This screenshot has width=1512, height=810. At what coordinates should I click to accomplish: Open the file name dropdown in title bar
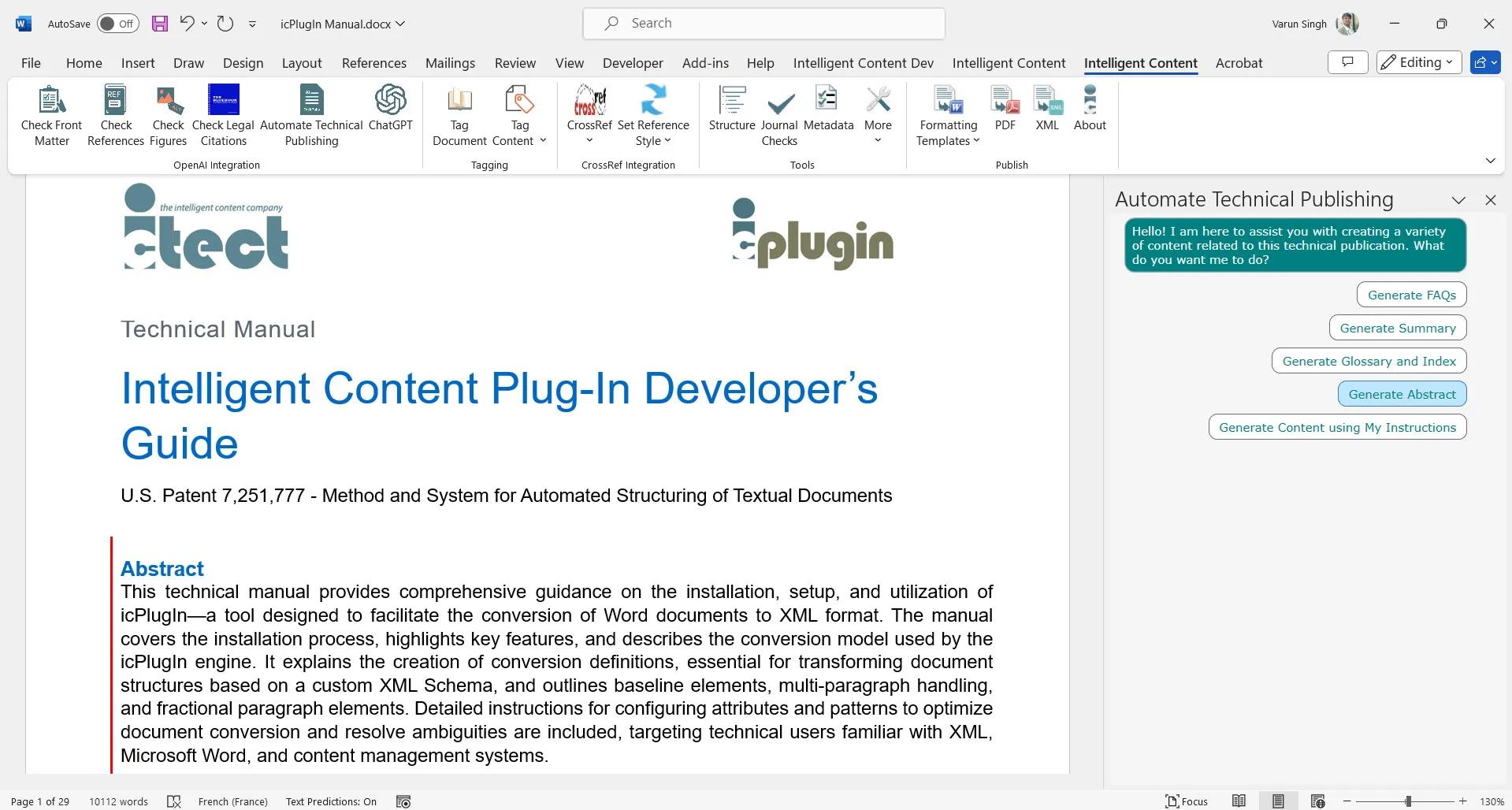point(400,24)
